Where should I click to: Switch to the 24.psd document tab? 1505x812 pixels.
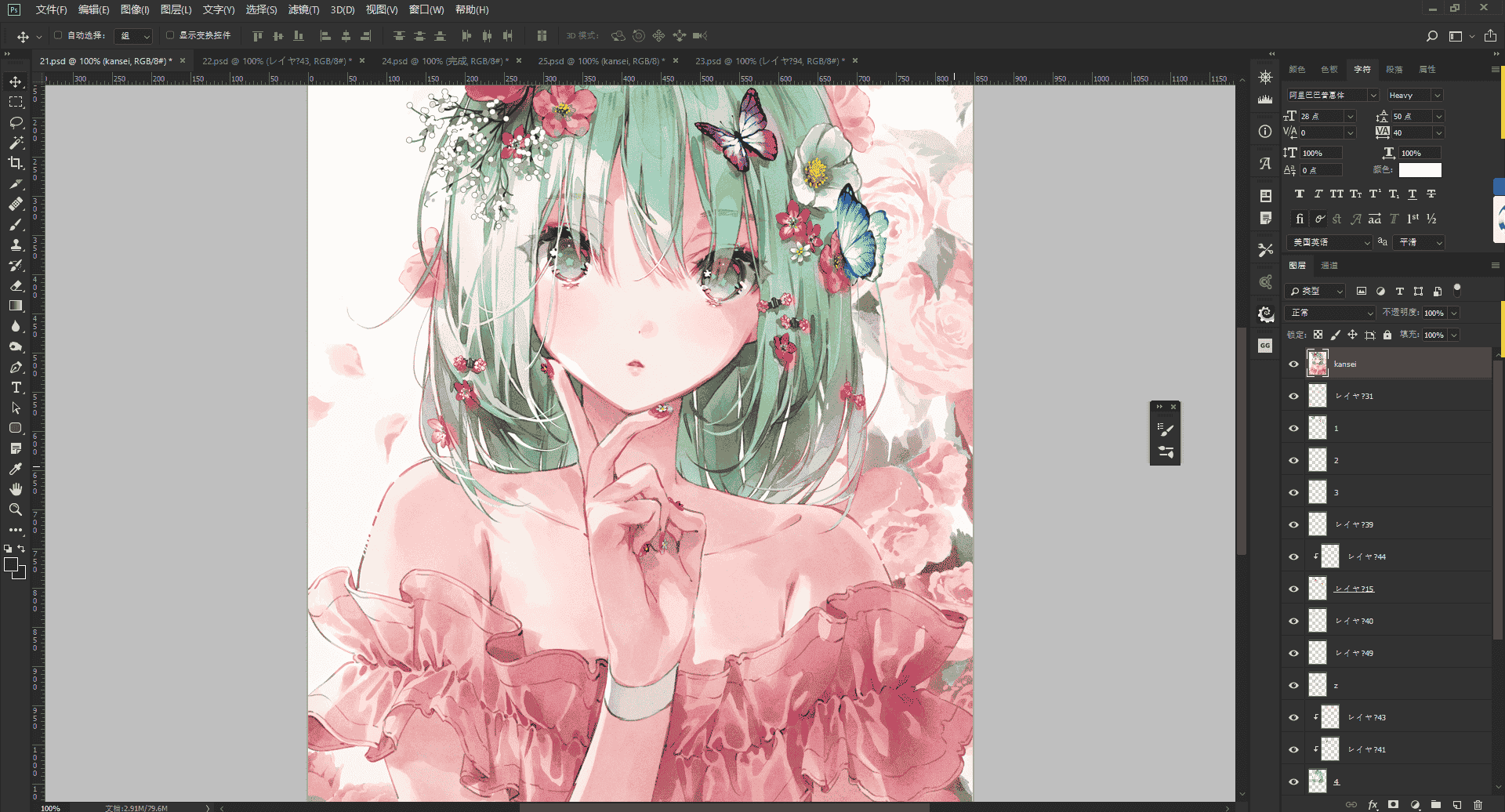pyautogui.click(x=445, y=60)
